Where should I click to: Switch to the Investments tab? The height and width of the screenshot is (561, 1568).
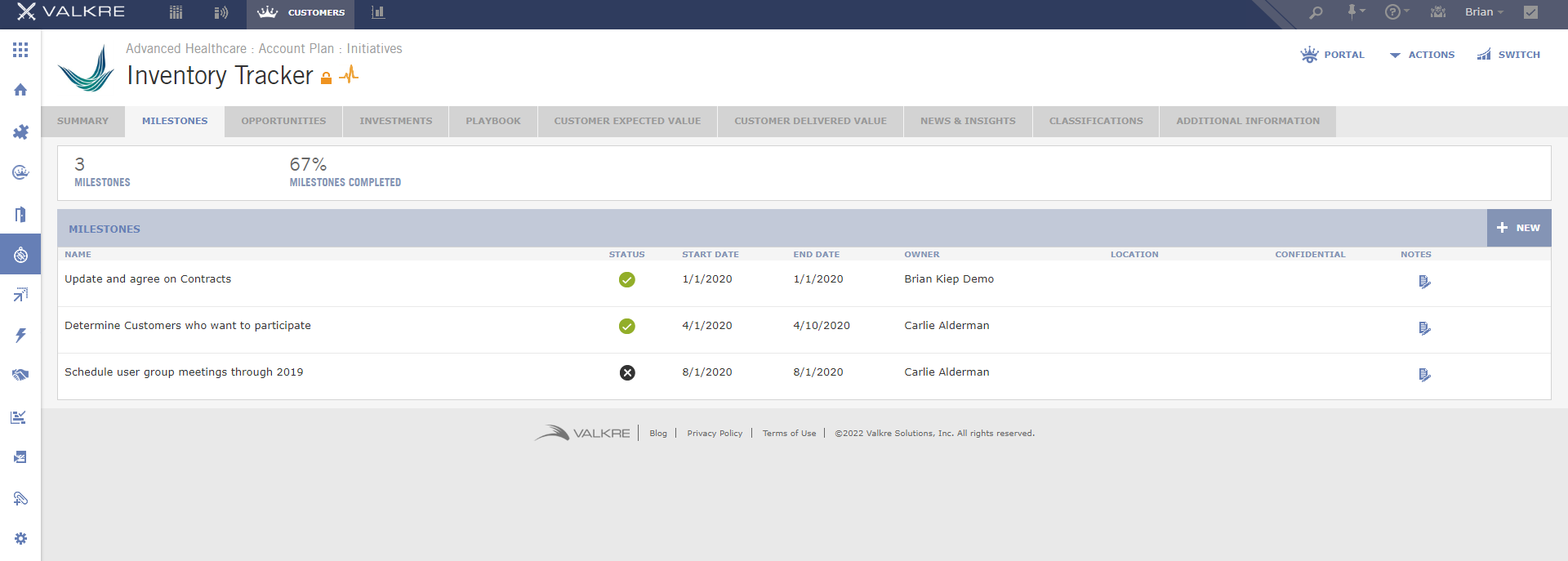click(396, 121)
